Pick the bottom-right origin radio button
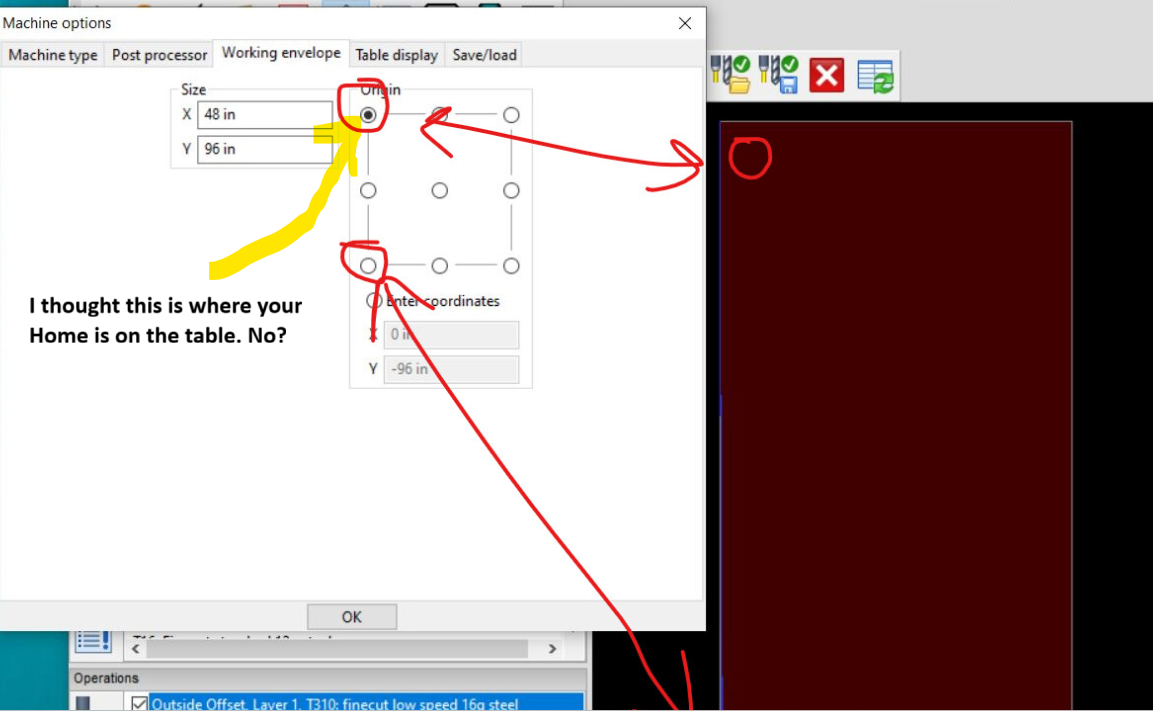The image size is (1153, 711). coord(511,266)
